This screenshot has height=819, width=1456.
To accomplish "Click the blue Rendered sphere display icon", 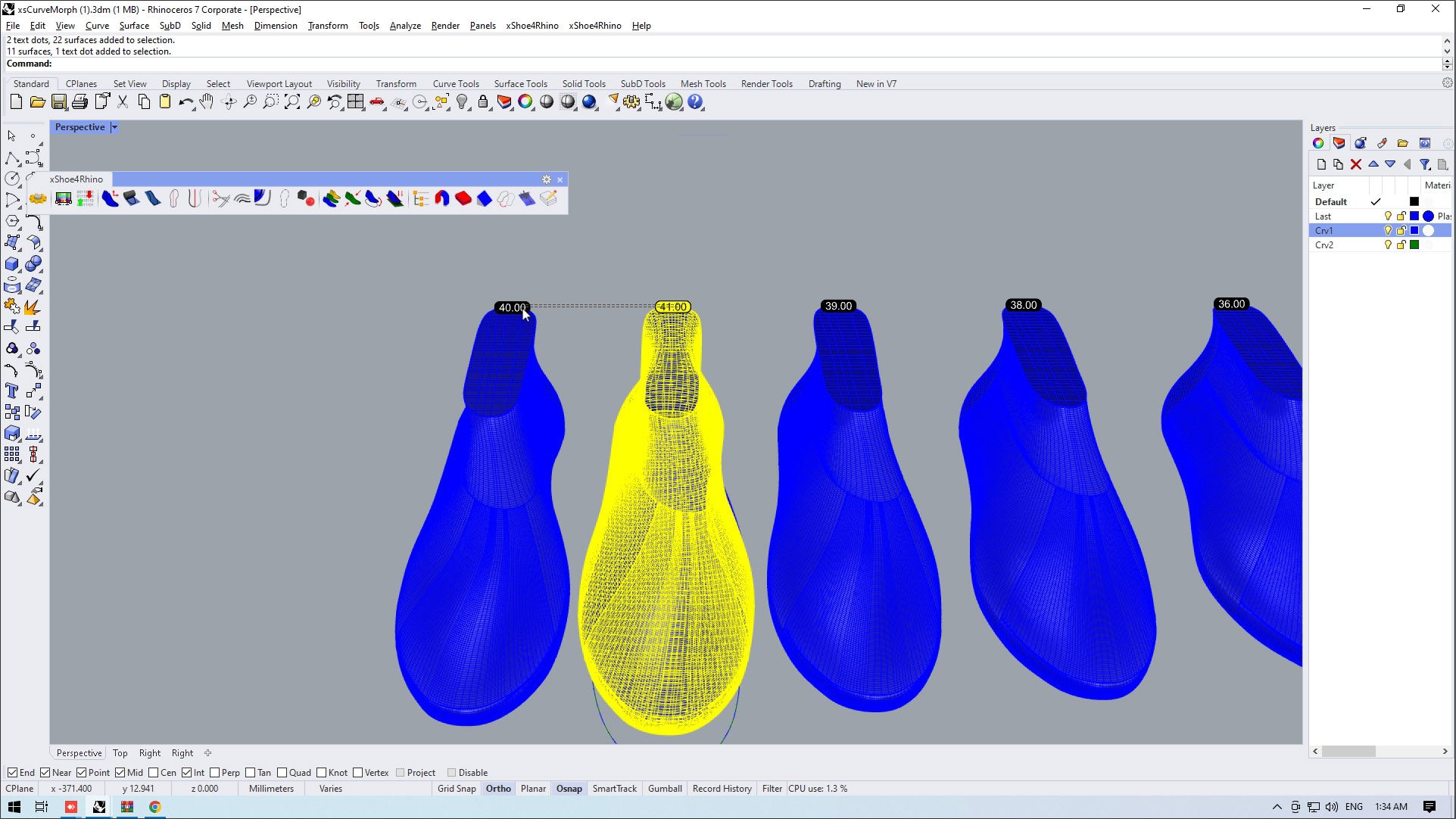I will (589, 102).
